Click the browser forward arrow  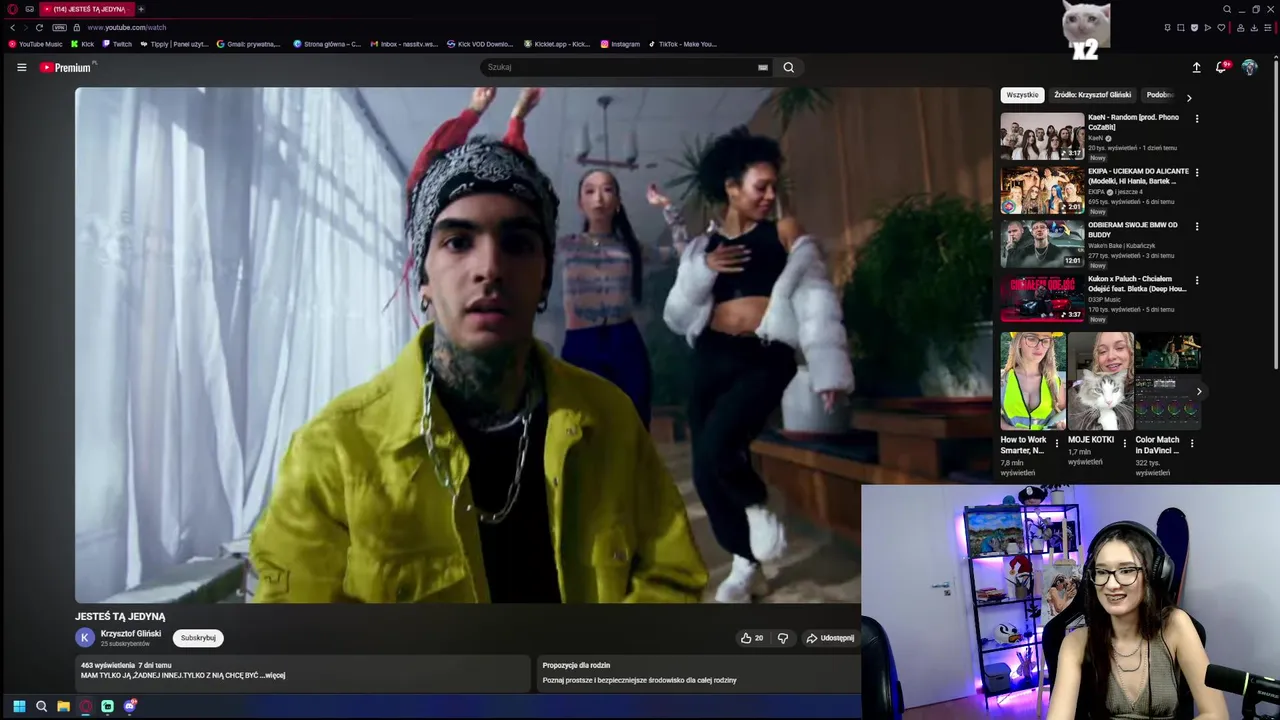tap(26, 27)
